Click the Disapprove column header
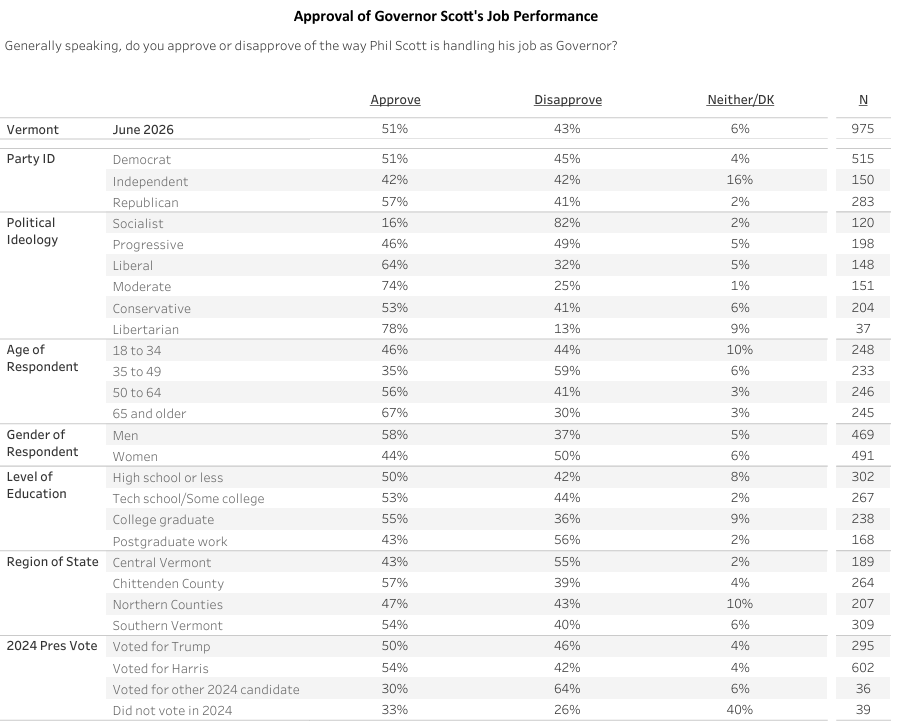 (x=568, y=100)
